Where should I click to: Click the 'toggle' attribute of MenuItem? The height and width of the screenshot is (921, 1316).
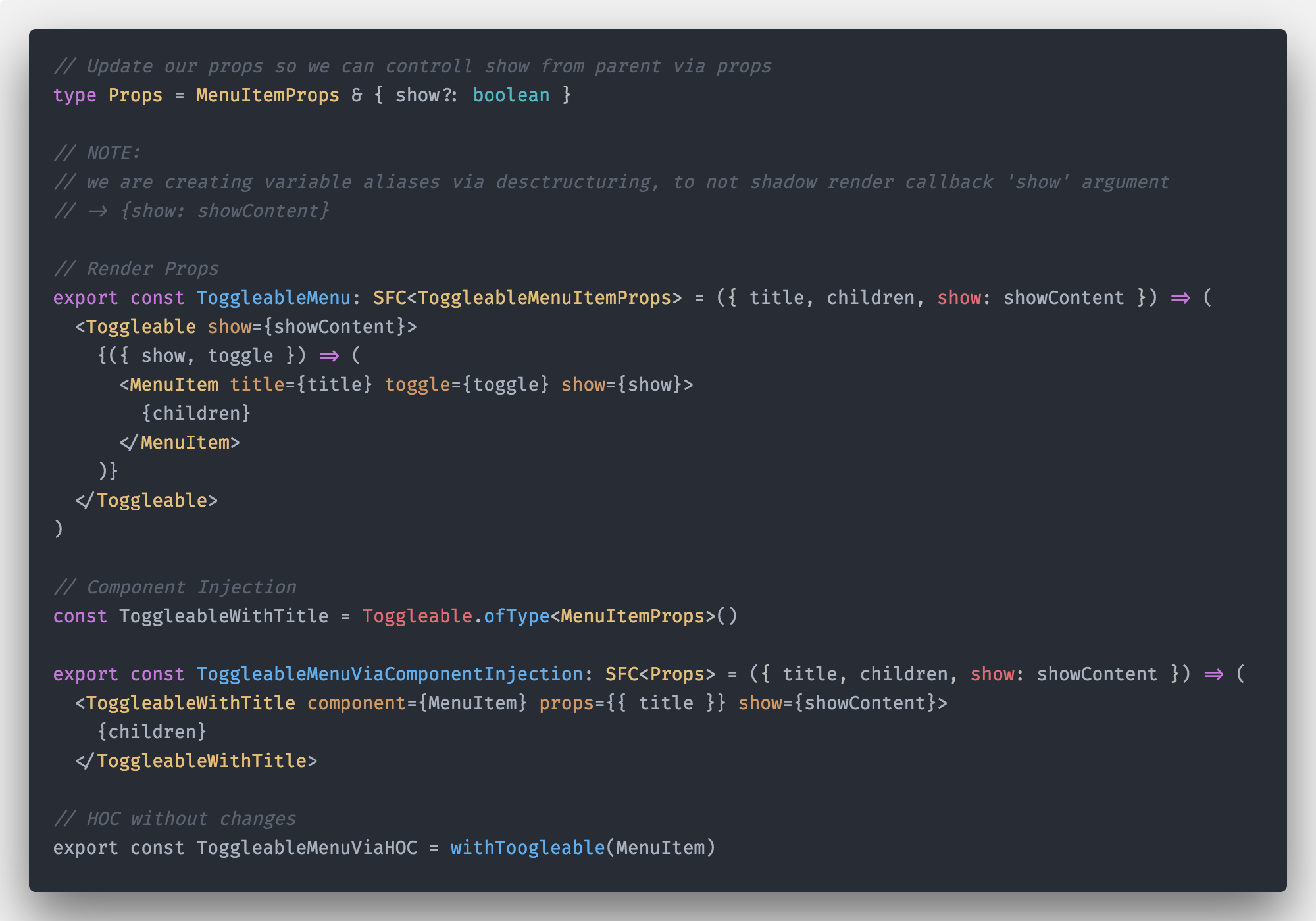(x=417, y=385)
